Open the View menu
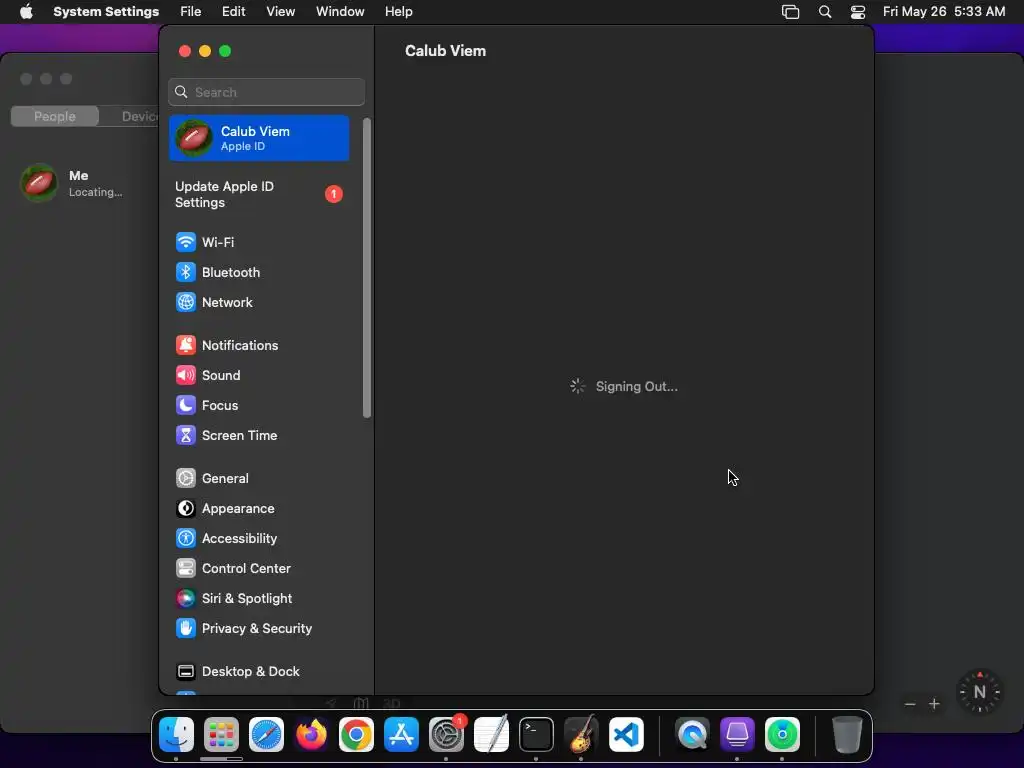The height and width of the screenshot is (768, 1024). (280, 12)
